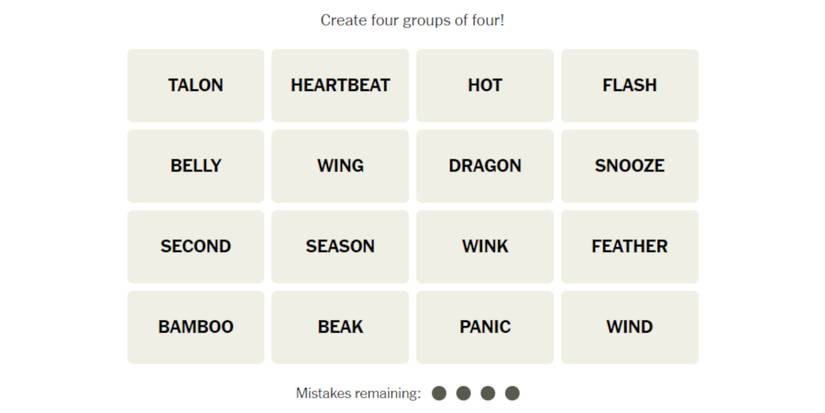This screenshot has width=825, height=413.
Task: Click the BELLY word tile
Action: (x=196, y=166)
